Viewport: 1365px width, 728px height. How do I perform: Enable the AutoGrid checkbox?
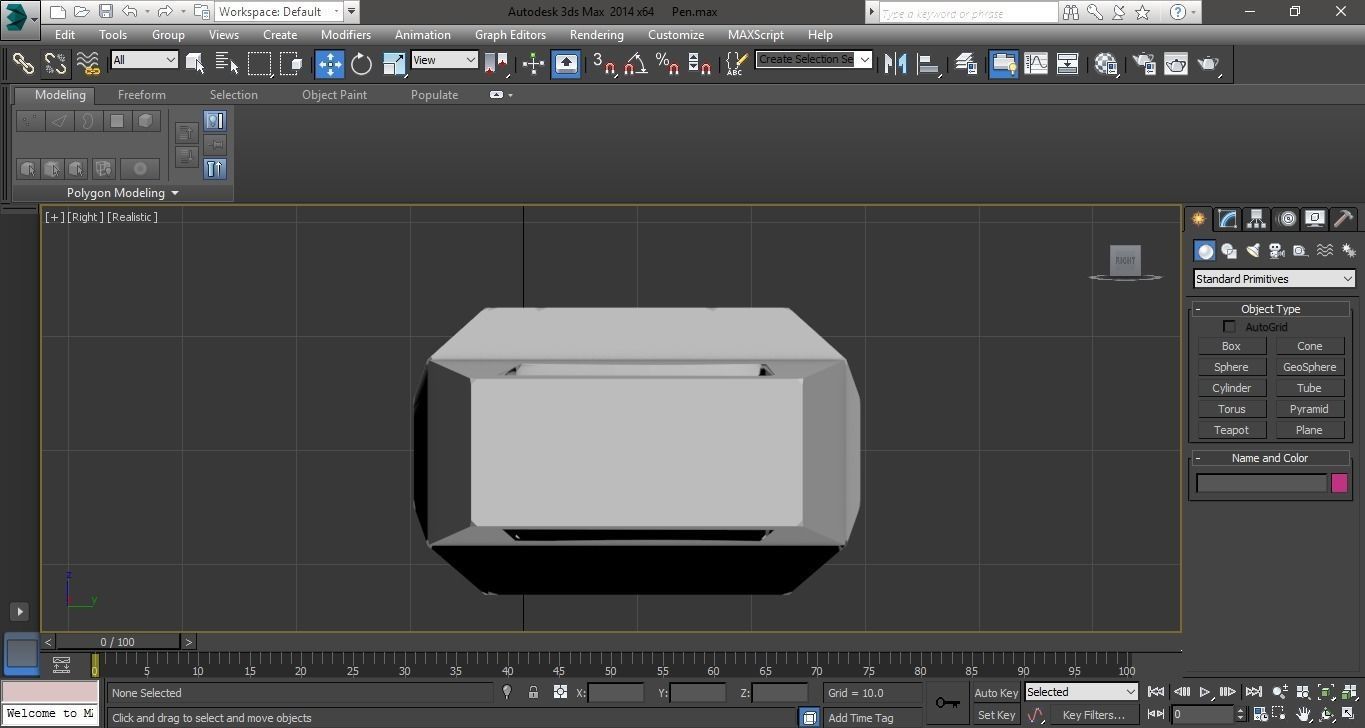[1229, 327]
